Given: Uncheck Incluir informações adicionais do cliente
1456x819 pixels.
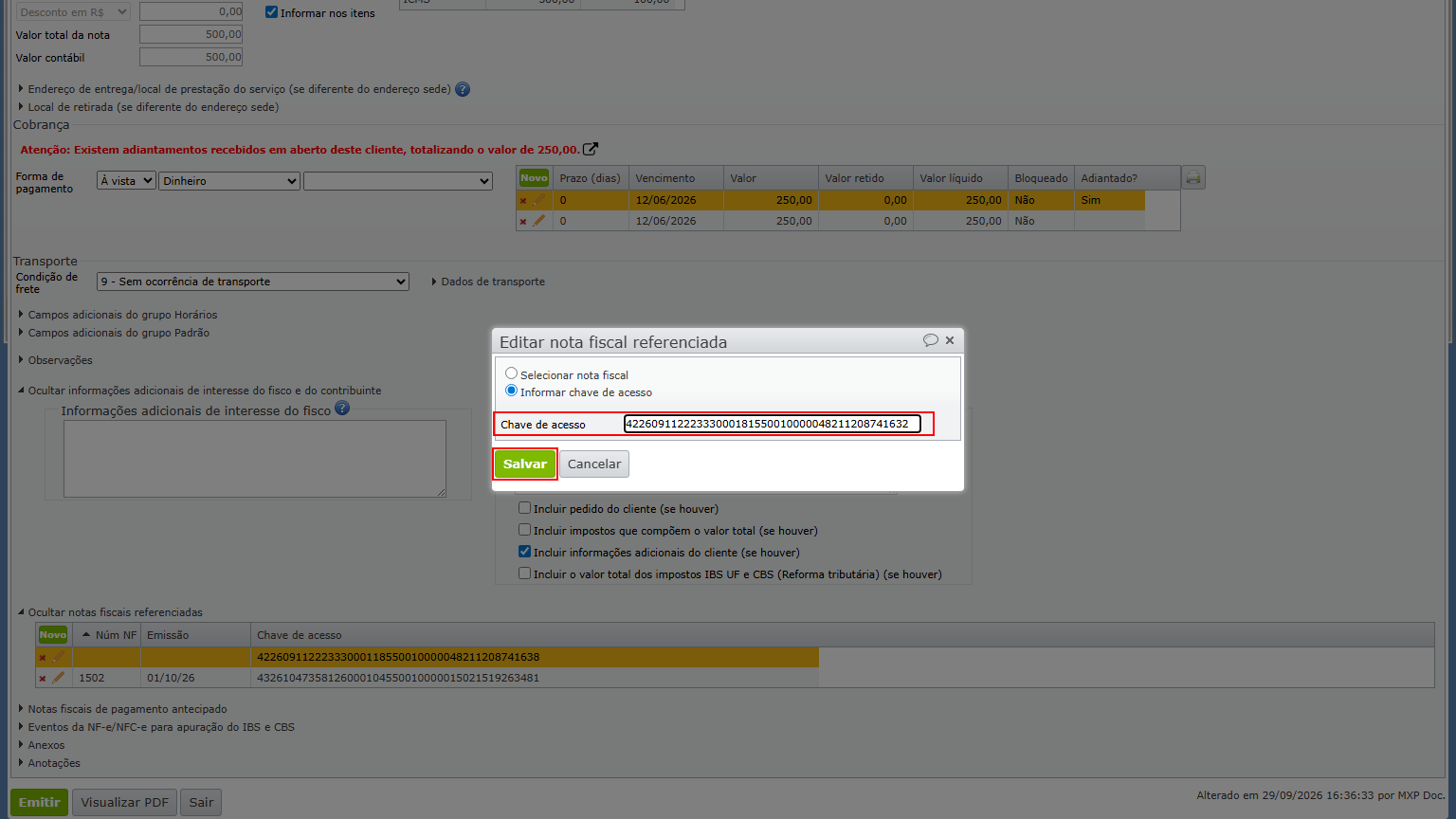Looking at the screenshot, I should point(524,552).
